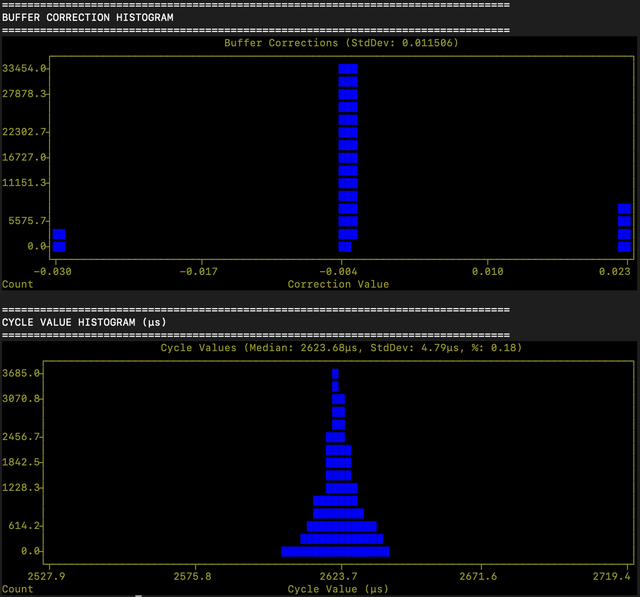Click the -0.004 correction axis label

[x=338, y=271]
